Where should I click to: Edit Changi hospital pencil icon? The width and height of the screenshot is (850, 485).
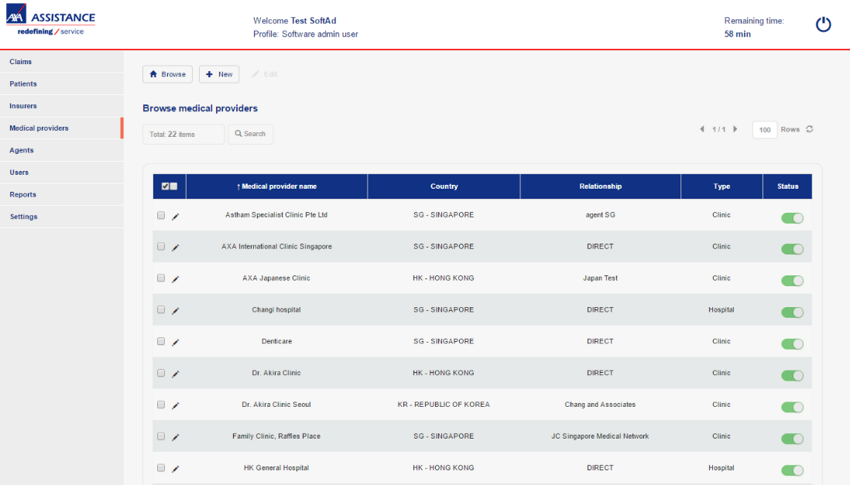[175, 311]
